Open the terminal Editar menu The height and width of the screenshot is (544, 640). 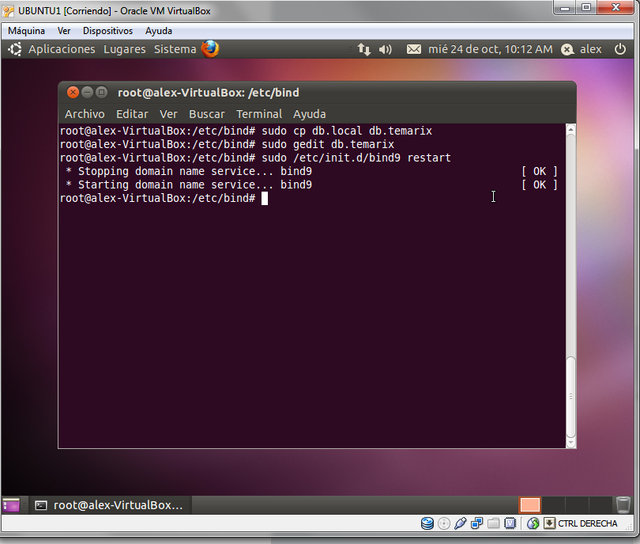coord(132,114)
